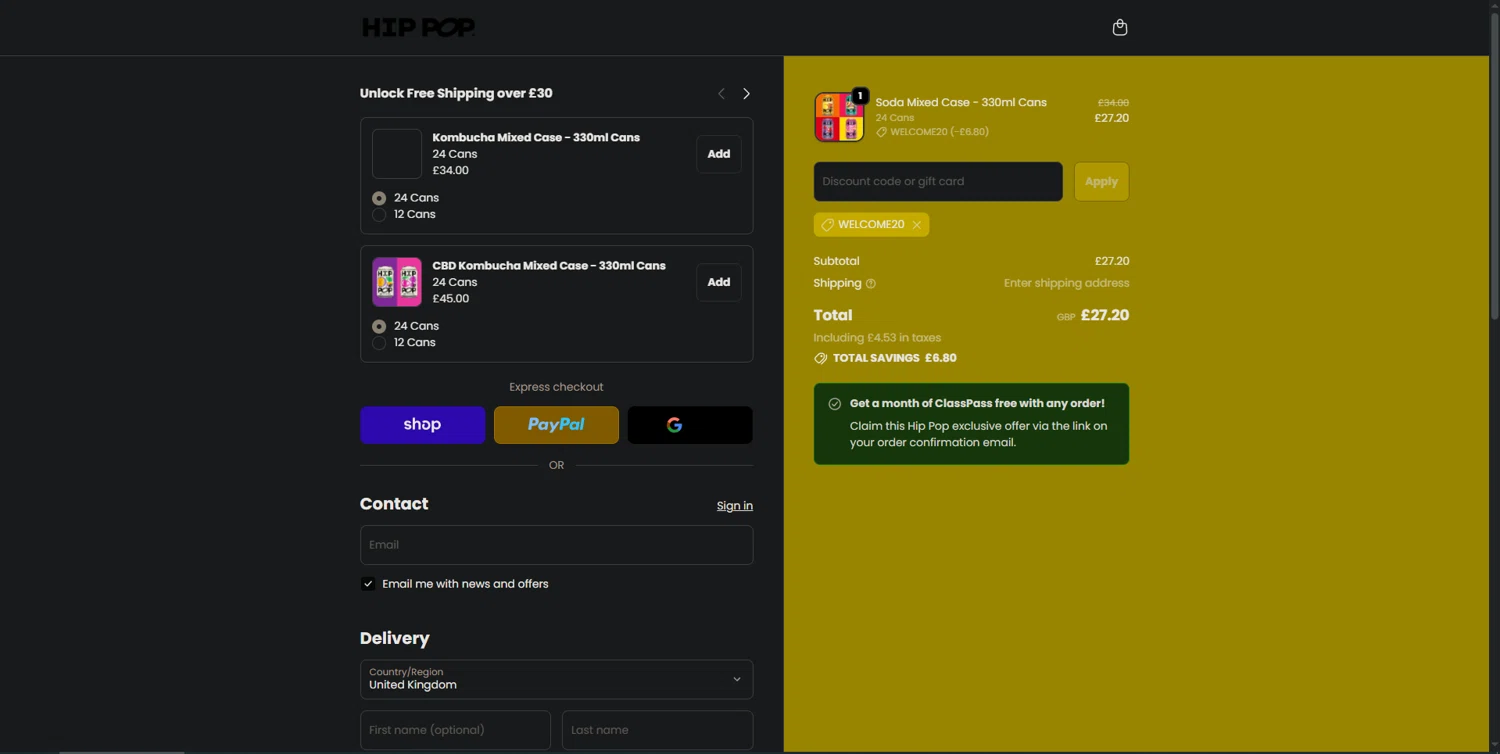Open the Country/Region dropdown
The image size is (1500, 754).
(556, 679)
